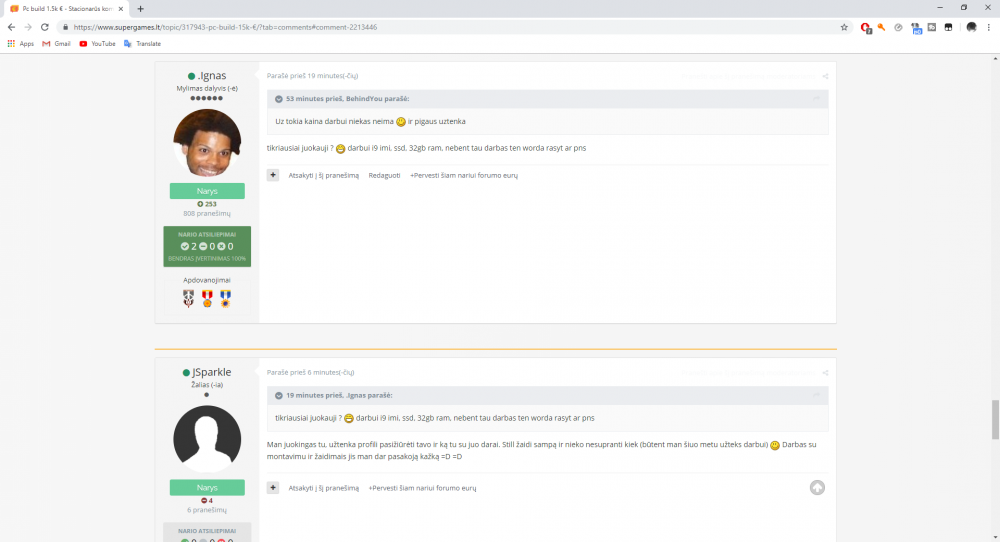Click the share icon on .Ignas's post
Viewport: 1000px width, 542px height.
(825, 76)
